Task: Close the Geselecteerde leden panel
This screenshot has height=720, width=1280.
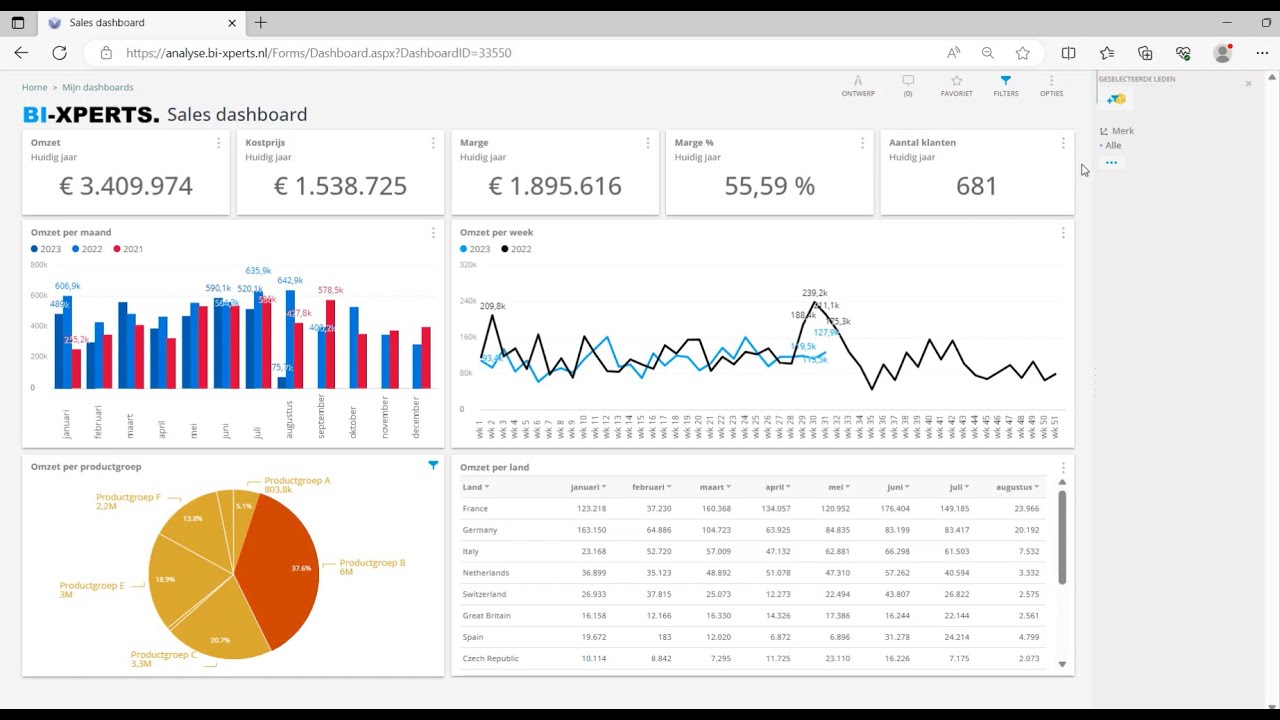Action: coord(1248,83)
